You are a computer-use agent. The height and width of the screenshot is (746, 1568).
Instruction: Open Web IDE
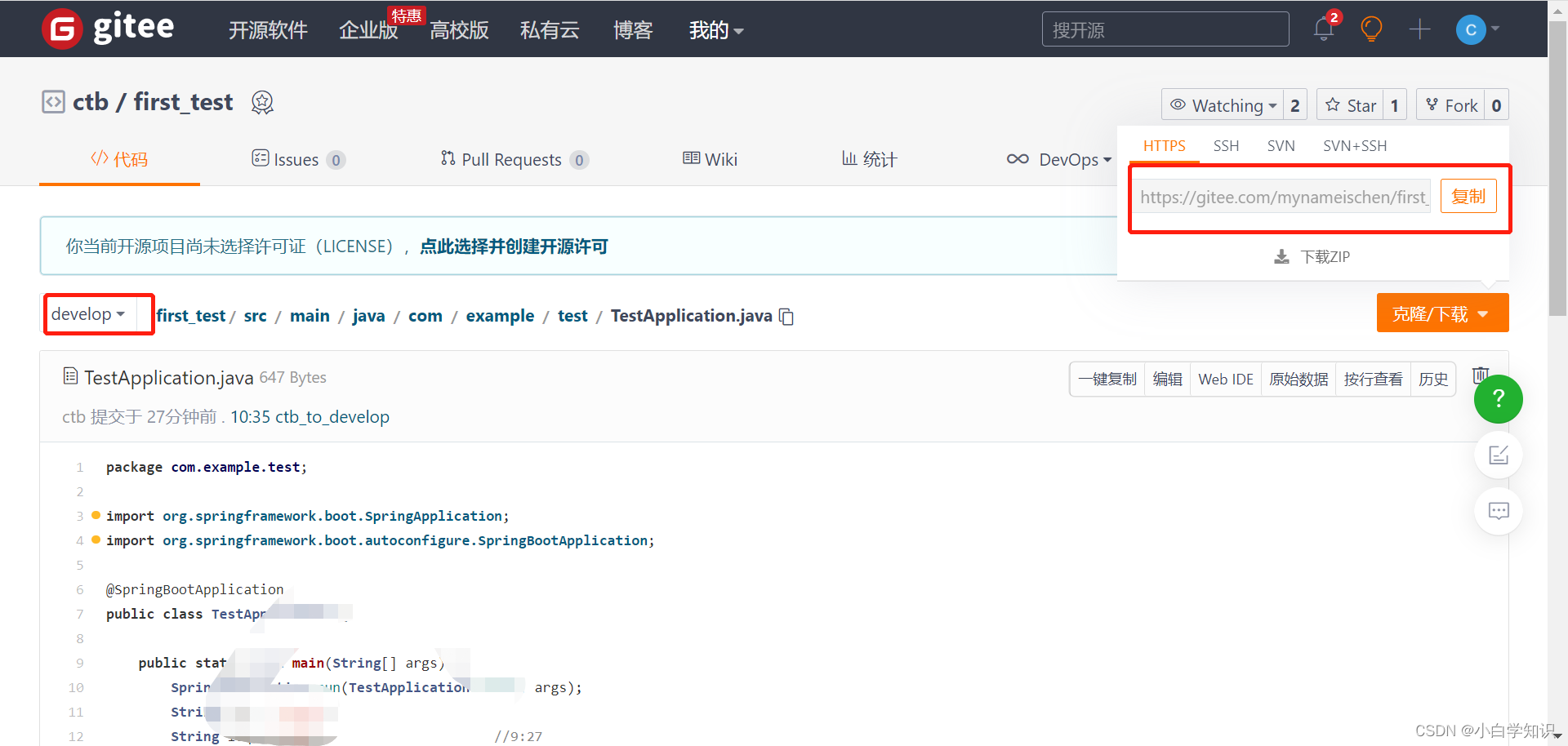point(1225,380)
